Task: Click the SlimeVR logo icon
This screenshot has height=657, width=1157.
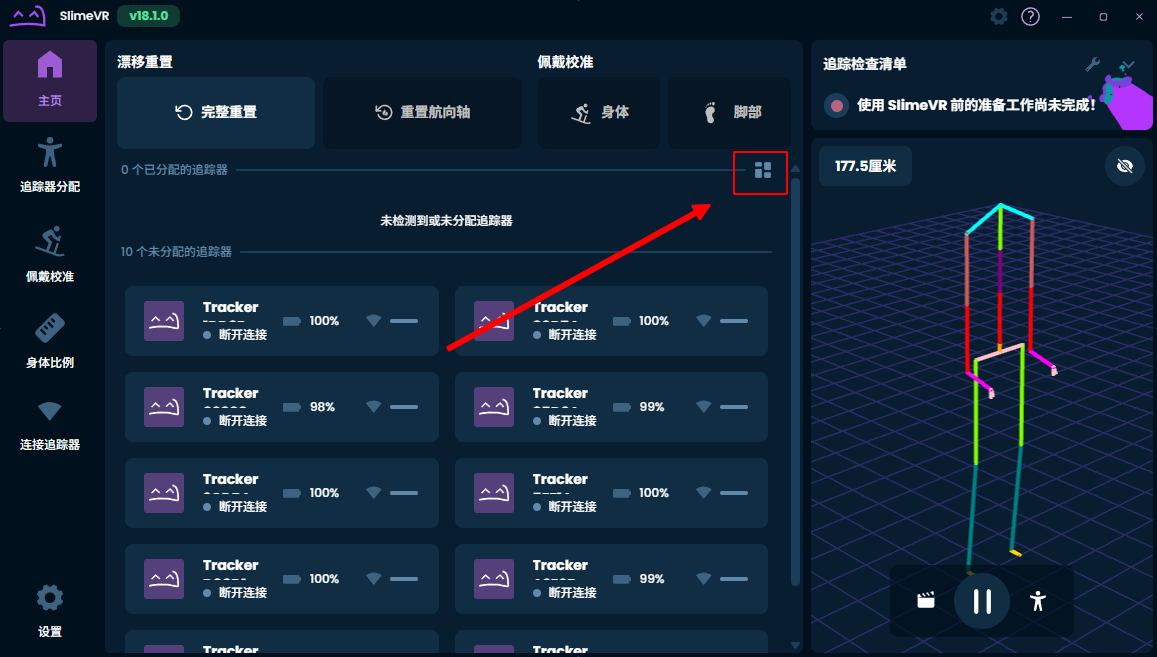Action: tap(28, 17)
